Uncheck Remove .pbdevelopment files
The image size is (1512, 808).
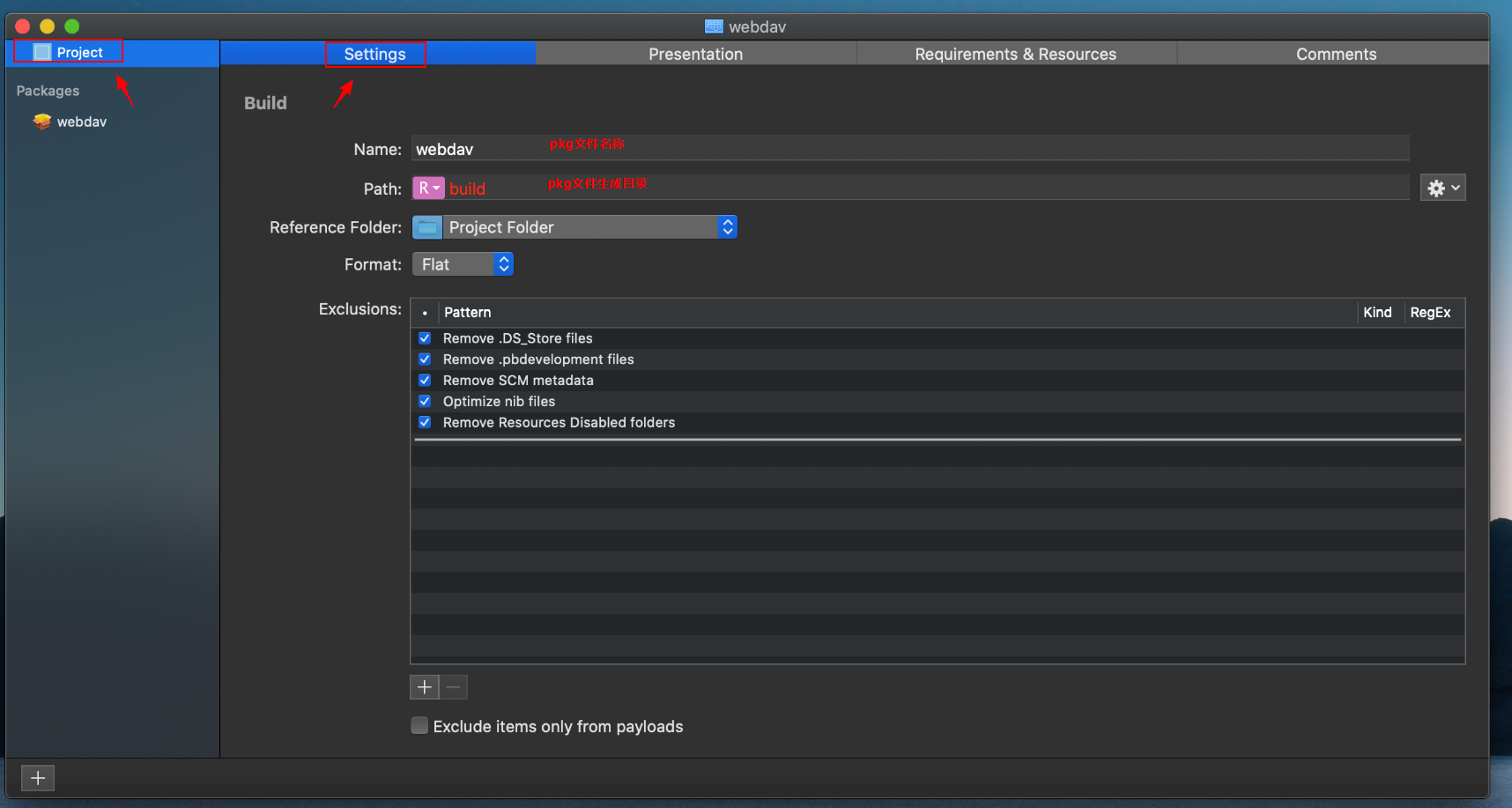pyautogui.click(x=425, y=360)
